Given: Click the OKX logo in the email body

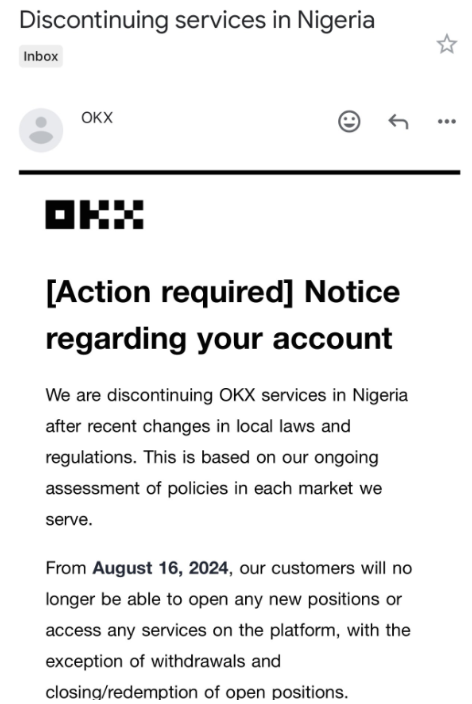Looking at the screenshot, I should coord(94,215).
